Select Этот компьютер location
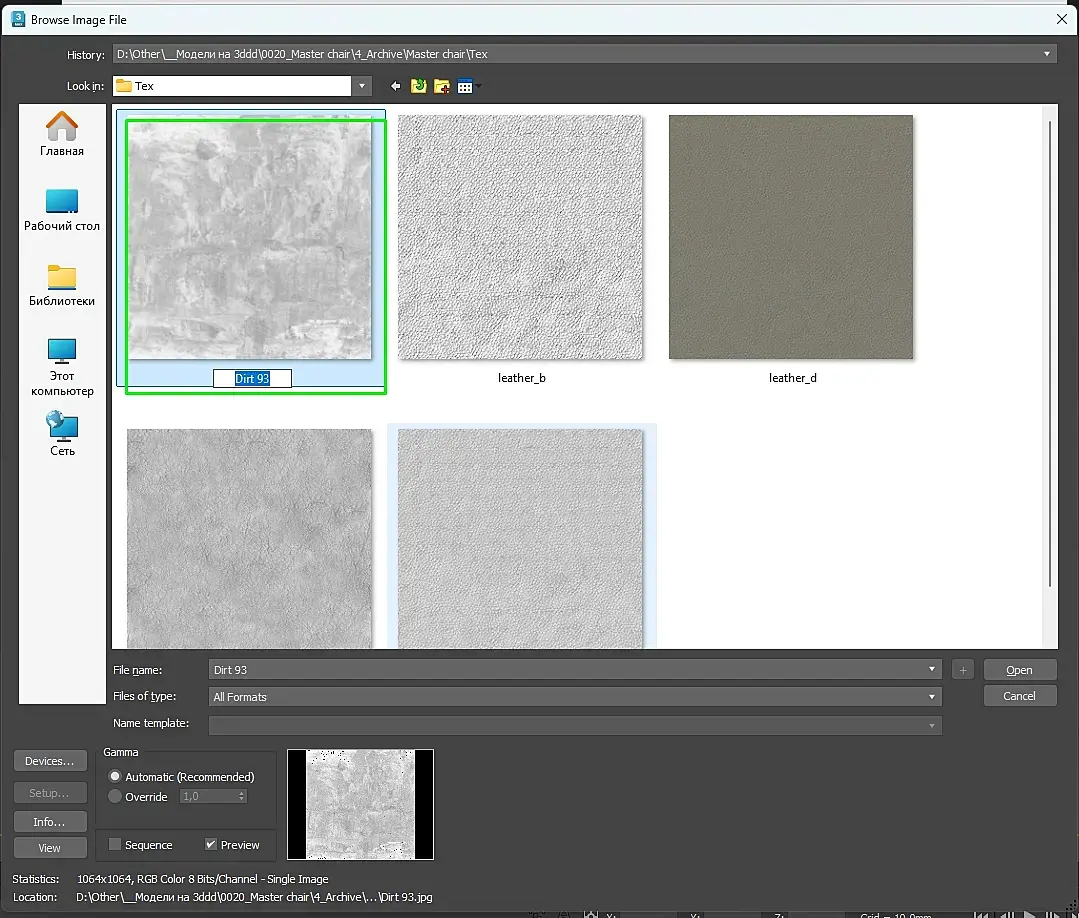This screenshot has width=1079, height=918. 62,366
